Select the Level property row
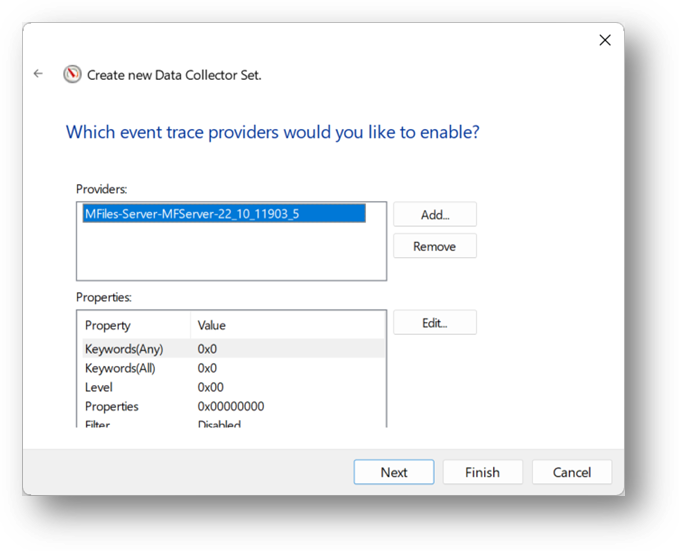 pyautogui.click(x=233, y=387)
